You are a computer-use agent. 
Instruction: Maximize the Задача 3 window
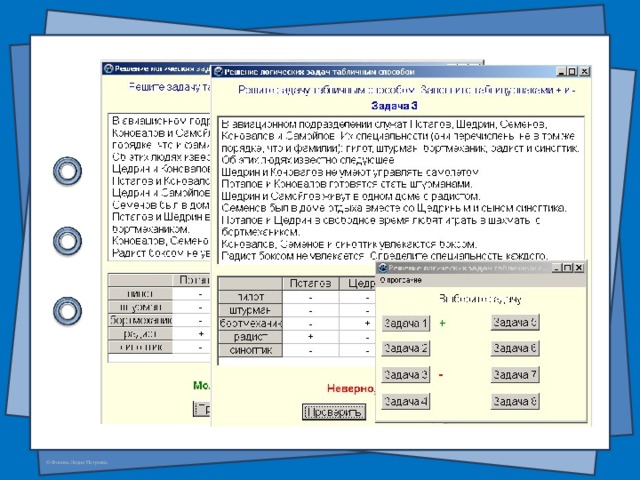[x=572, y=71]
